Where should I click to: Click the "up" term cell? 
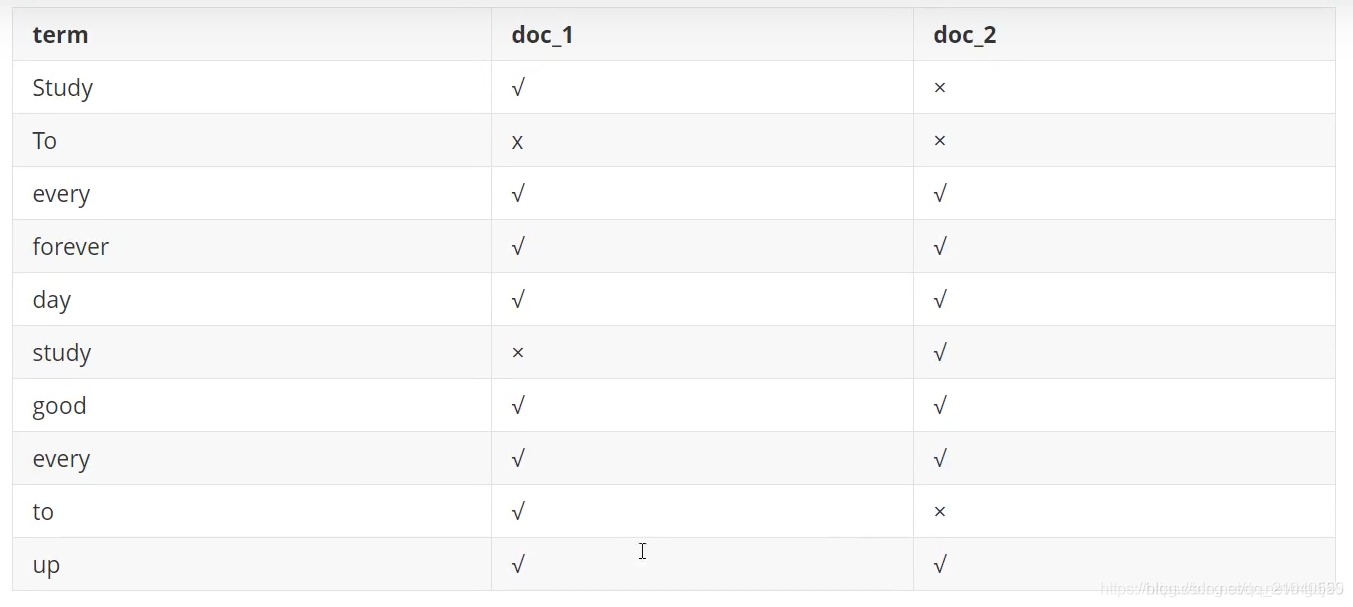46,565
